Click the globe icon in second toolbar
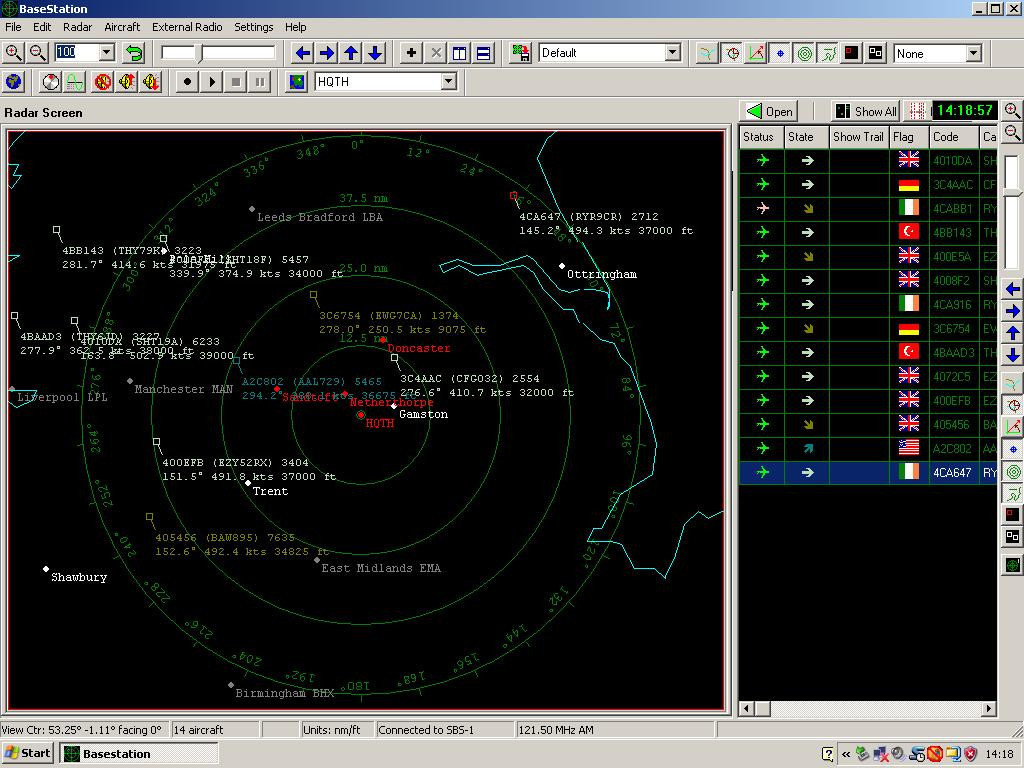The width and height of the screenshot is (1024, 768). point(14,82)
